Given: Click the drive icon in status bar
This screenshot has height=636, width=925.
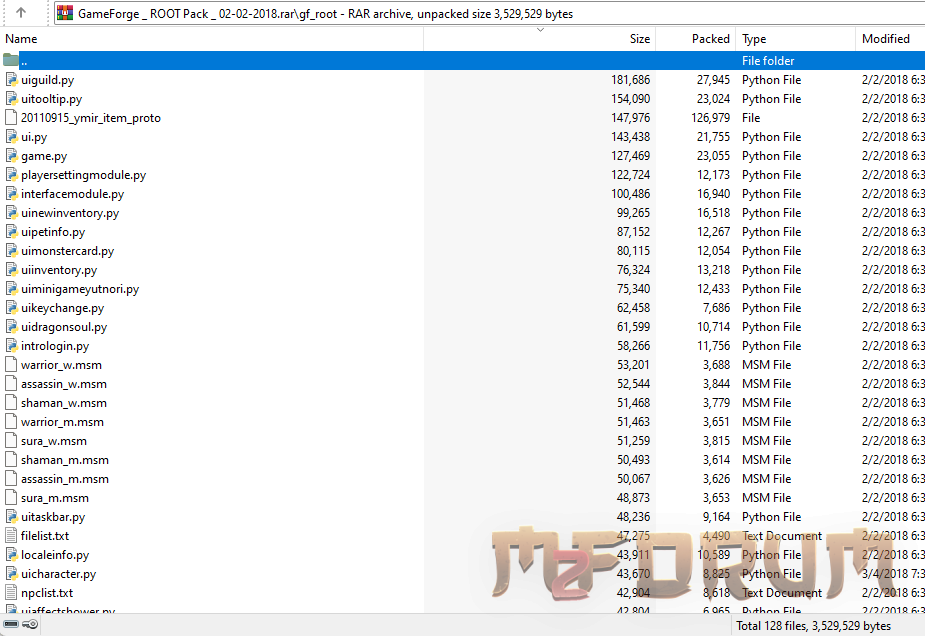Looking at the screenshot, I should pyautogui.click(x=11, y=625).
